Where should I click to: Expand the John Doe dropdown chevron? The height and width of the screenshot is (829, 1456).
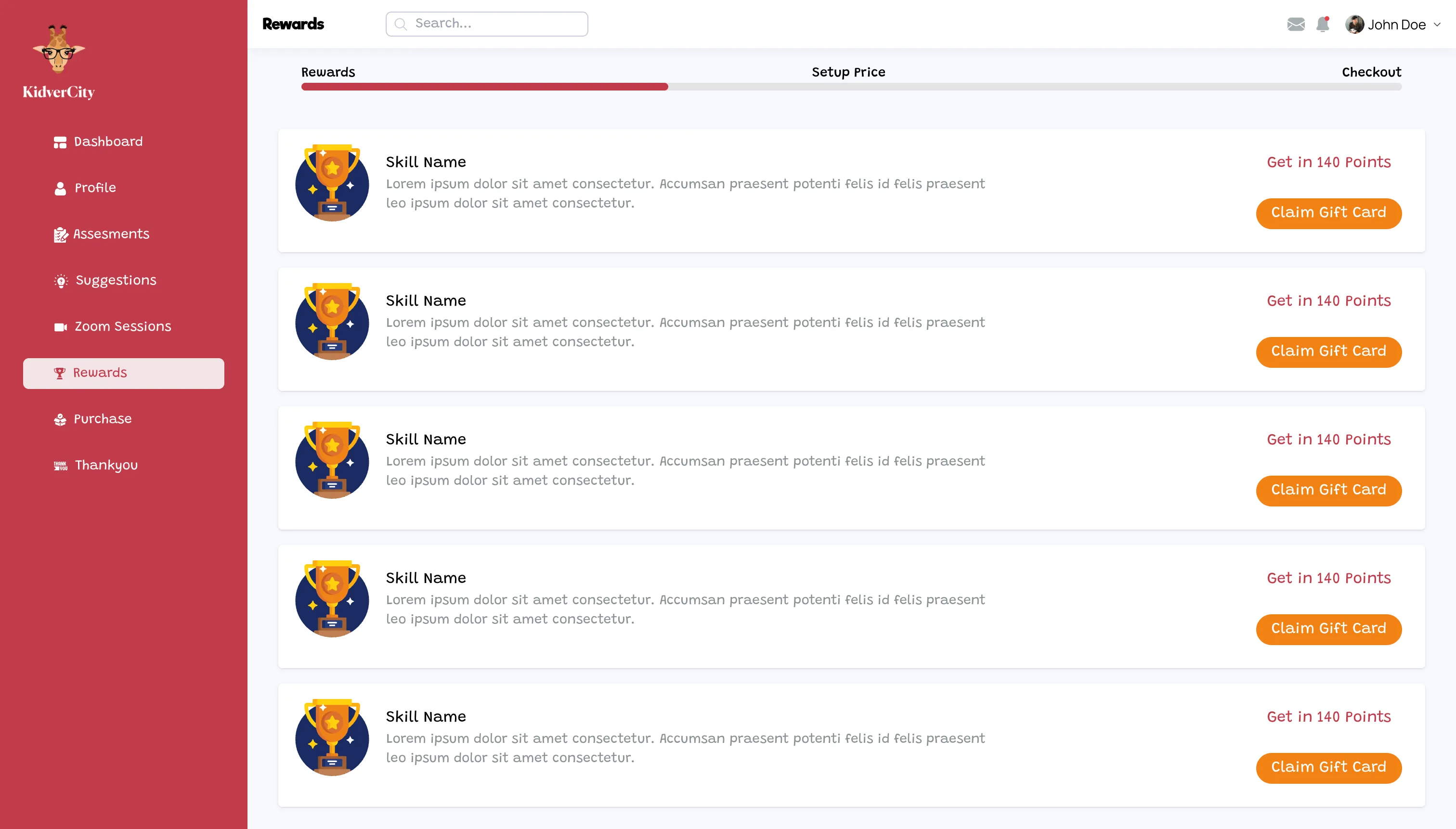coord(1437,25)
